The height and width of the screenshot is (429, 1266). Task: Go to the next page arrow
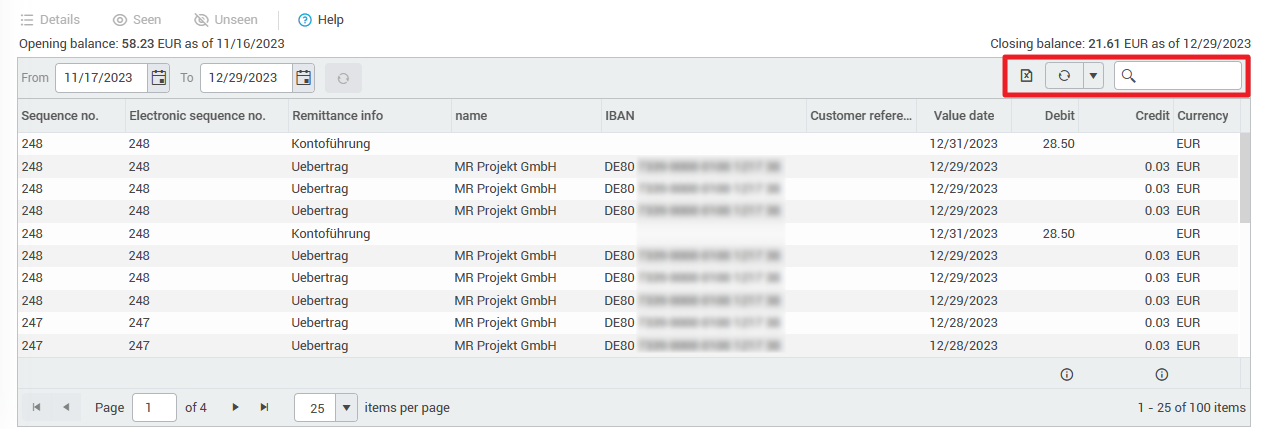point(236,407)
